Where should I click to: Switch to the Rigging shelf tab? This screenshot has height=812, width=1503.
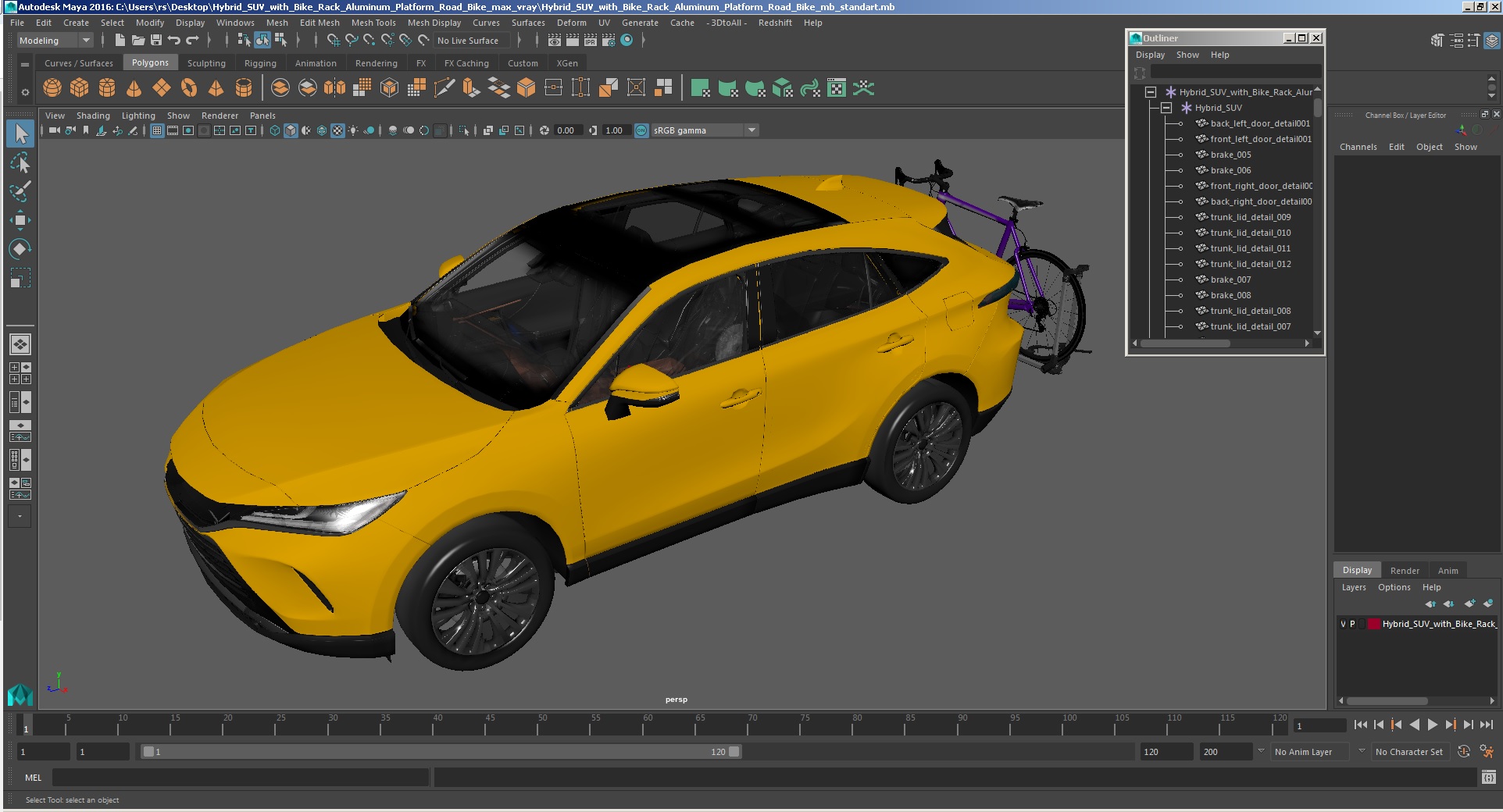click(x=260, y=63)
